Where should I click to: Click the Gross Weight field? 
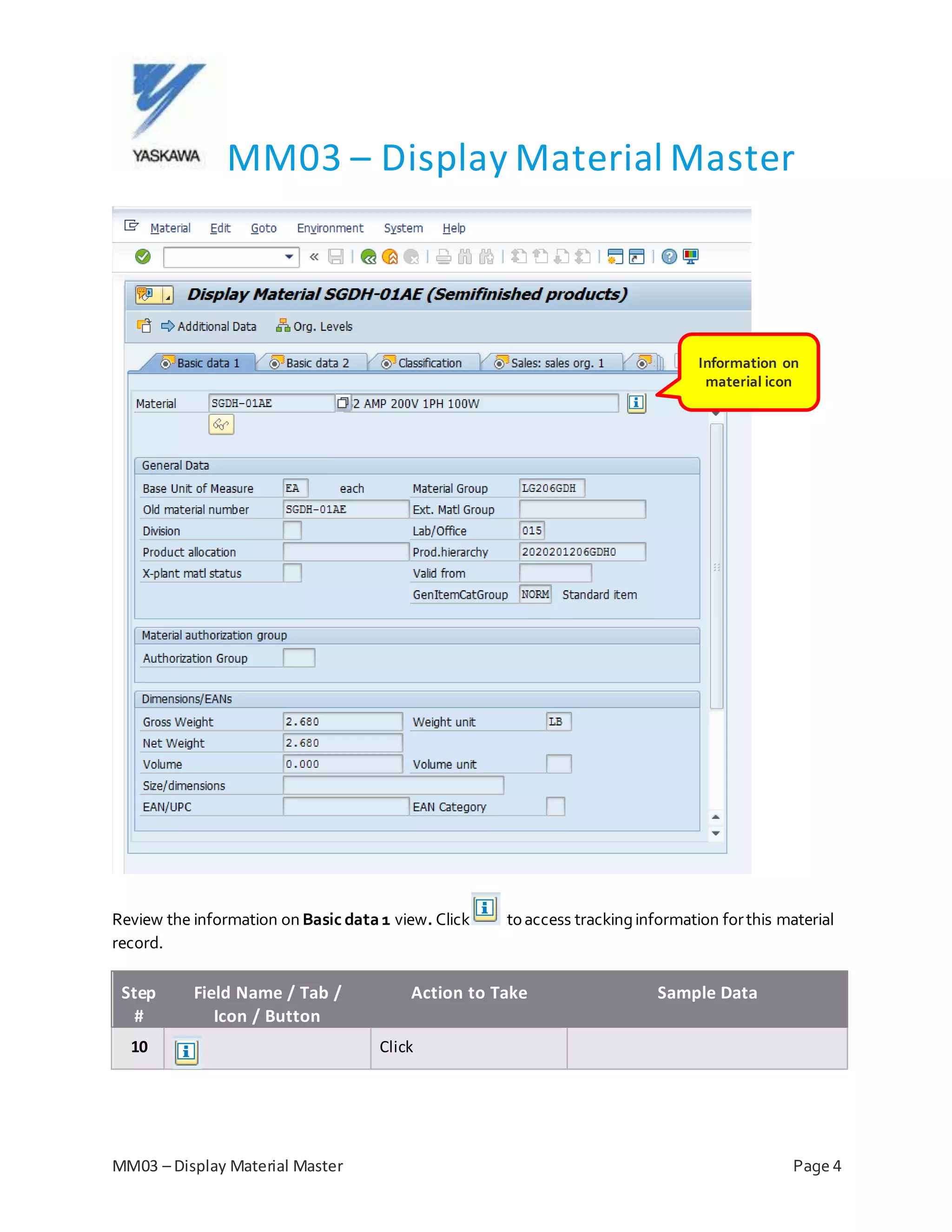point(343,722)
